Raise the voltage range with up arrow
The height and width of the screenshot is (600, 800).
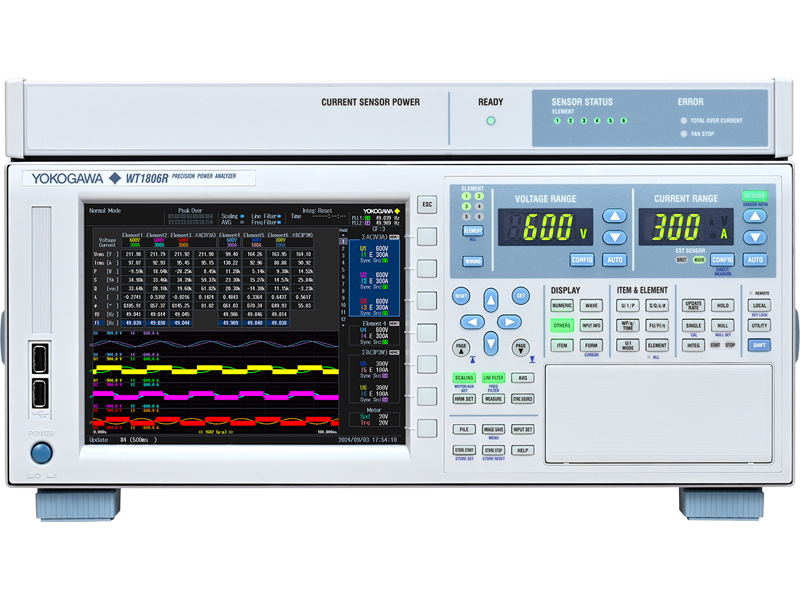coord(614,216)
